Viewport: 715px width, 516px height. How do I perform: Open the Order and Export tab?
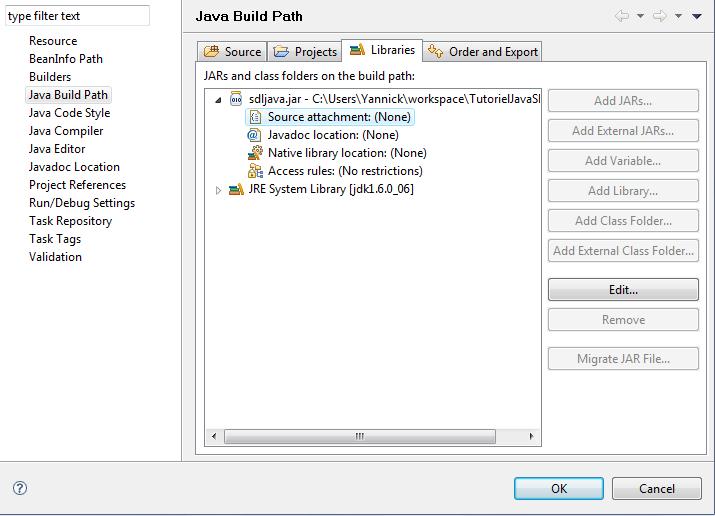[x=483, y=52]
